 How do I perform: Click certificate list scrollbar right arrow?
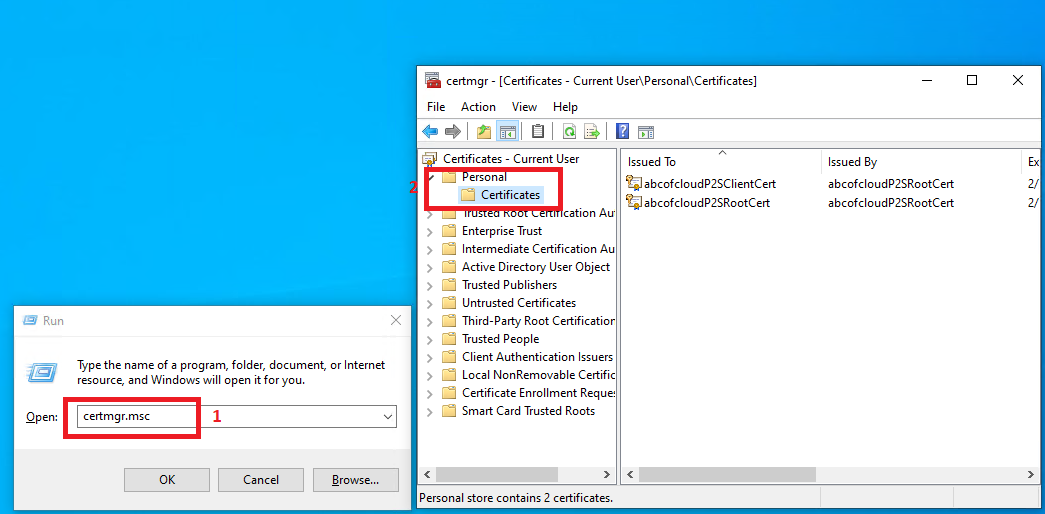1032,475
